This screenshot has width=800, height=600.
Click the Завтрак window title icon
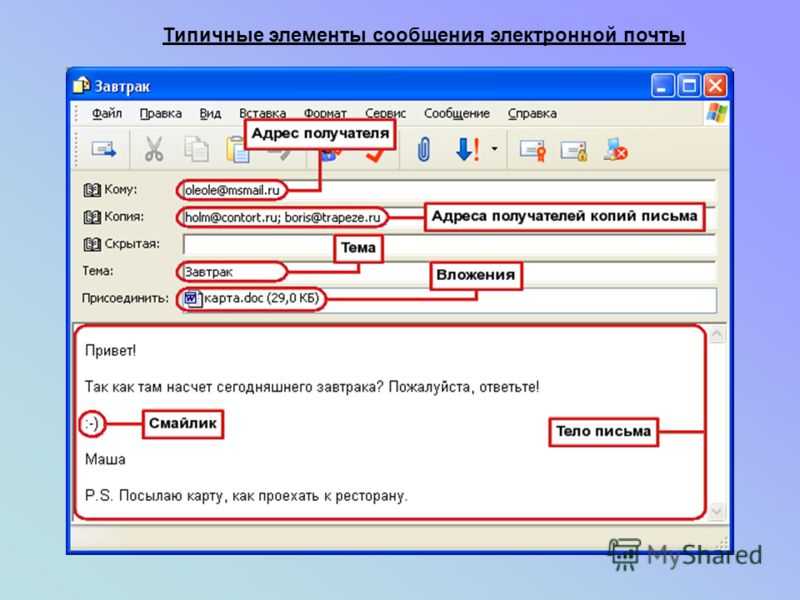pos(82,85)
